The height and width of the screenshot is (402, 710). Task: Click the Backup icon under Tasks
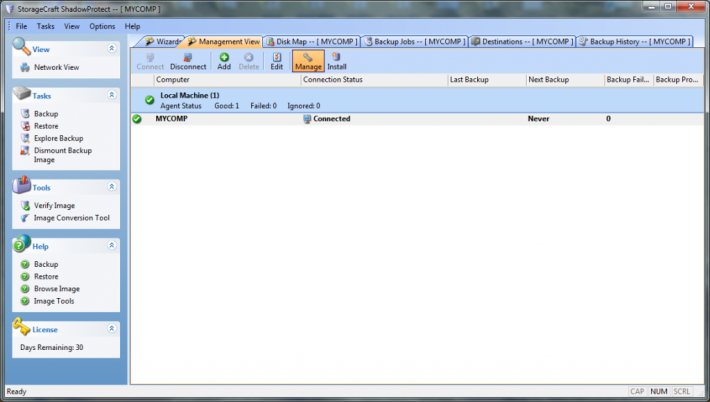(25, 114)
